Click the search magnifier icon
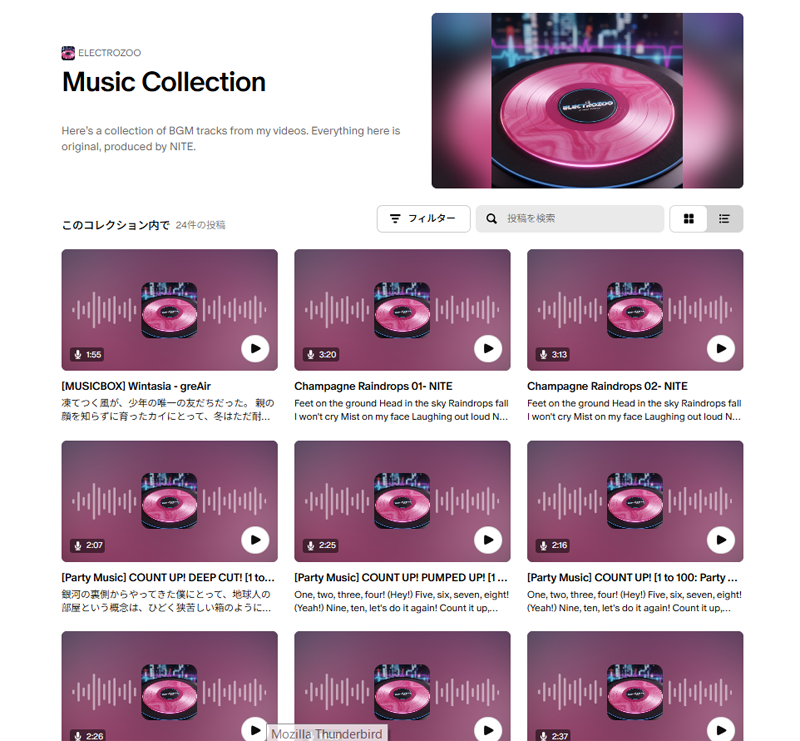Screen dimensions: 800x741 (491, 219)
